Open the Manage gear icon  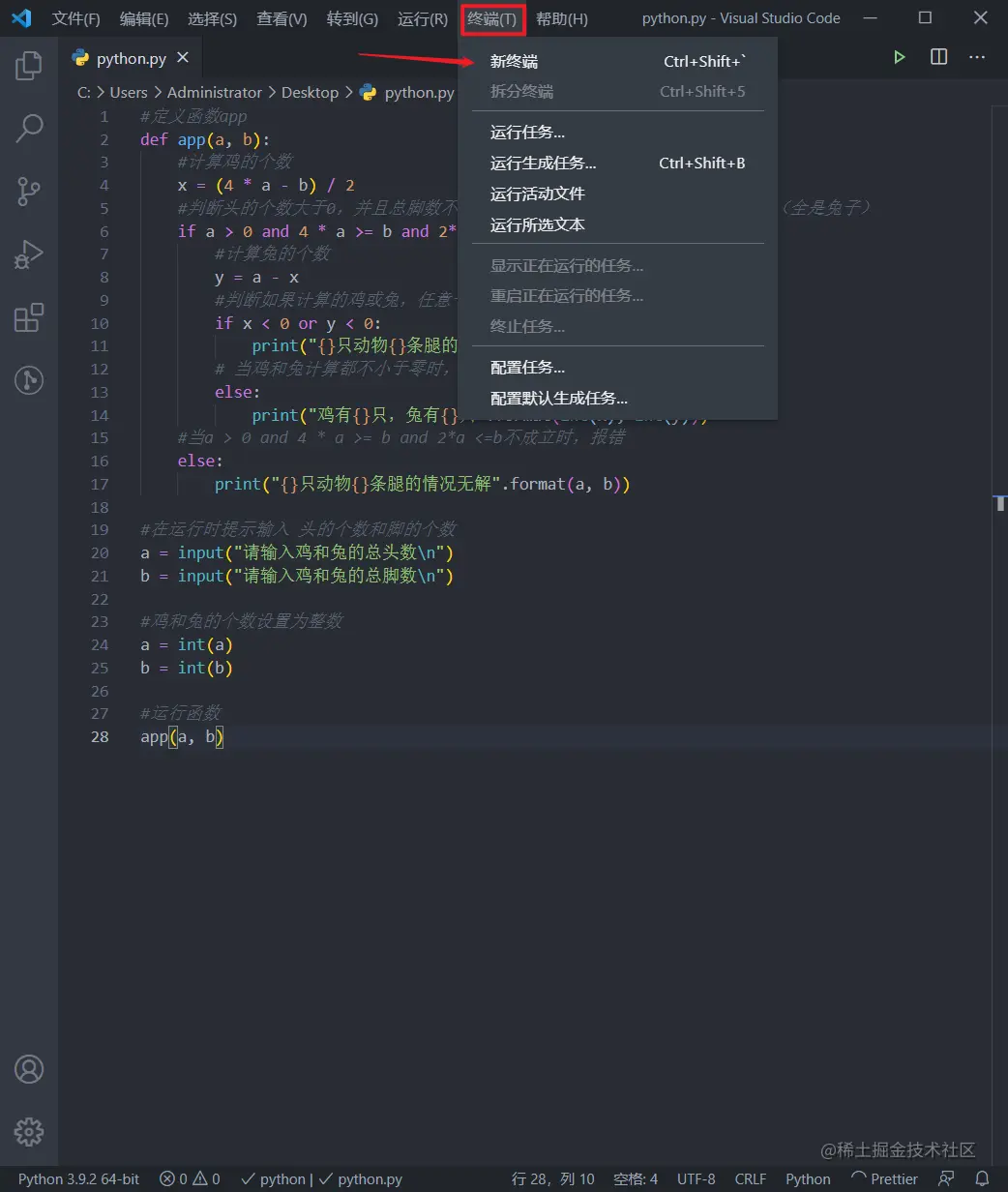click(x=29, y=1131)
